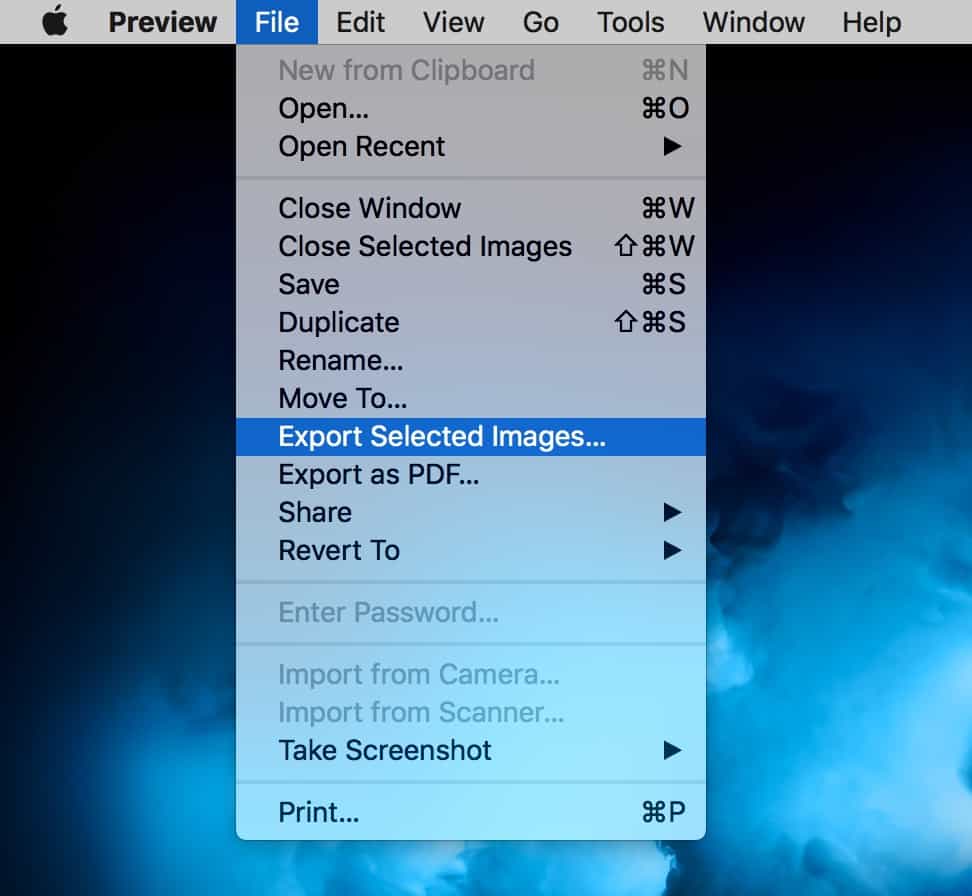
Task: Open the Window menu
Action: point(755,22)
